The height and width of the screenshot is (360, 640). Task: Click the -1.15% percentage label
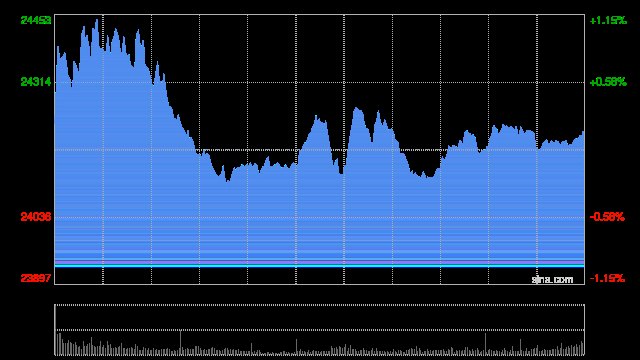coord(607,278)
